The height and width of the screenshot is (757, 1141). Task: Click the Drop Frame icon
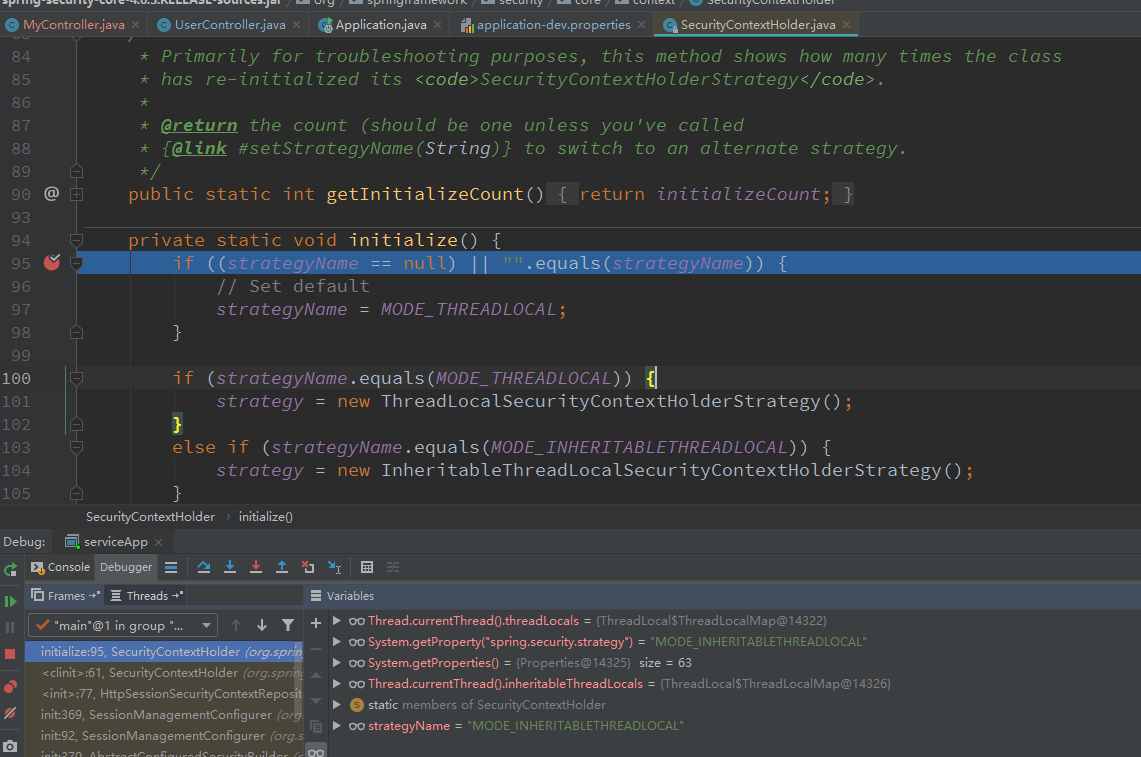click(x=308, y=567)
